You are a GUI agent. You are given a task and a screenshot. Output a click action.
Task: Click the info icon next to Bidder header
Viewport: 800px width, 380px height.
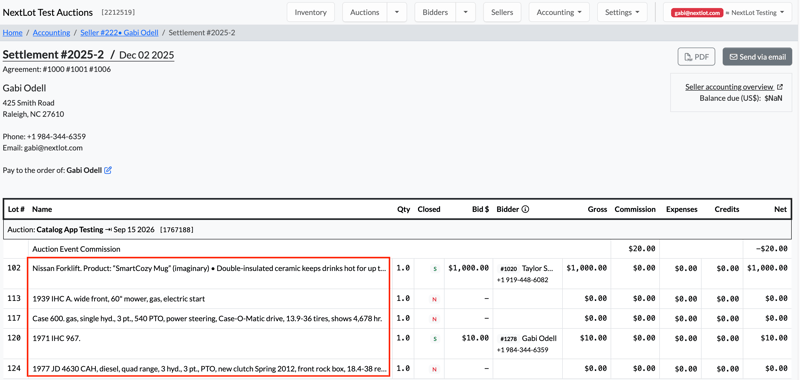(525, 209)
